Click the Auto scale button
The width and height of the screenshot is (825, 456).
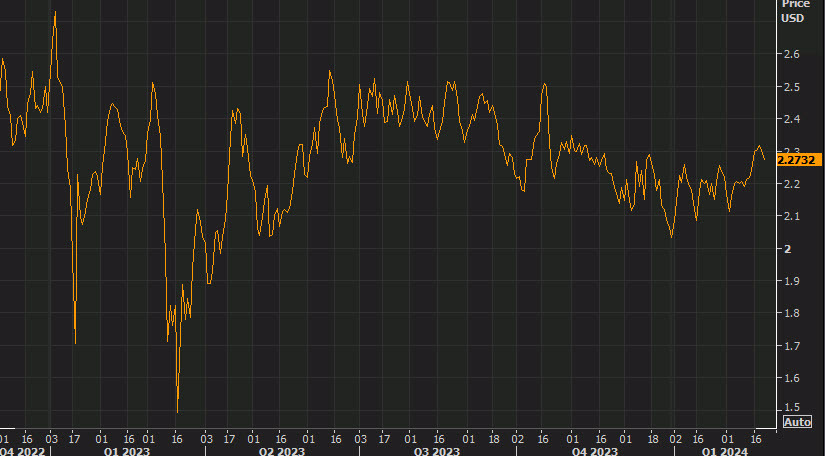point(796,422)
